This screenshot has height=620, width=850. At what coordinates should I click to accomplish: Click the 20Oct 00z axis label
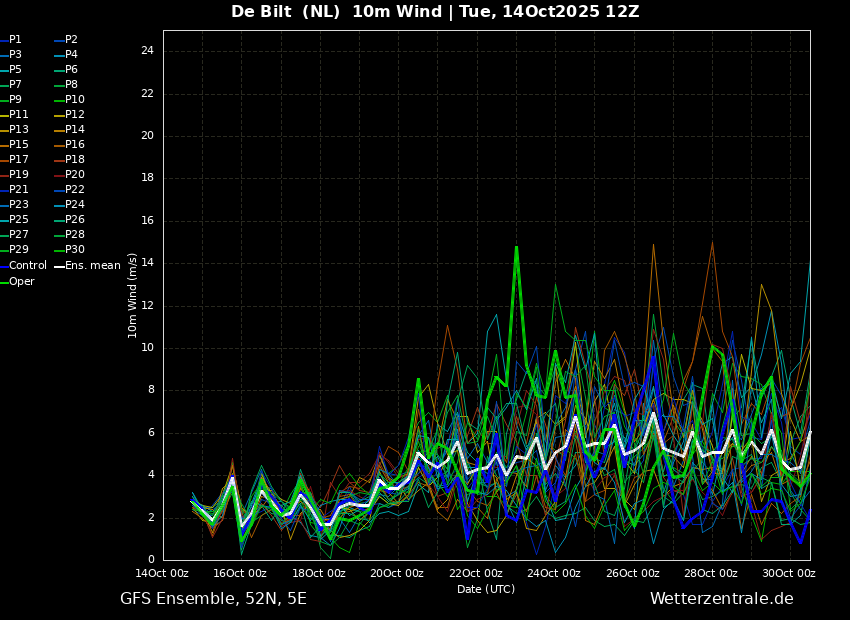pyautogui.click(x=397, y=573)
